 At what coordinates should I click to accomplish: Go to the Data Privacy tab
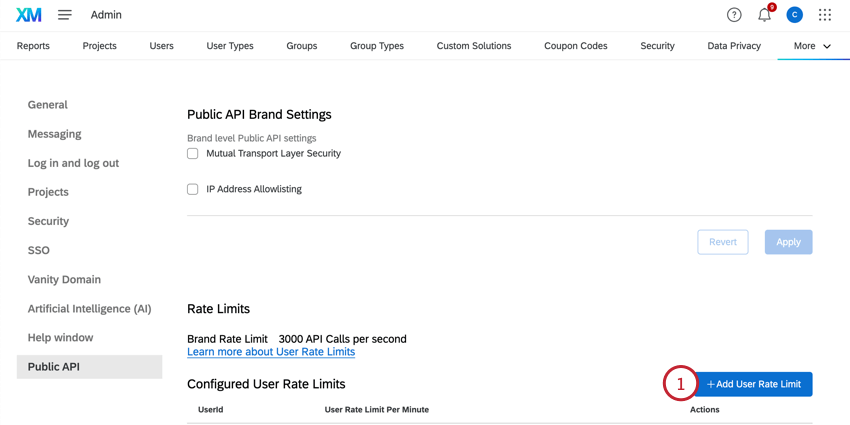(734, 46)
